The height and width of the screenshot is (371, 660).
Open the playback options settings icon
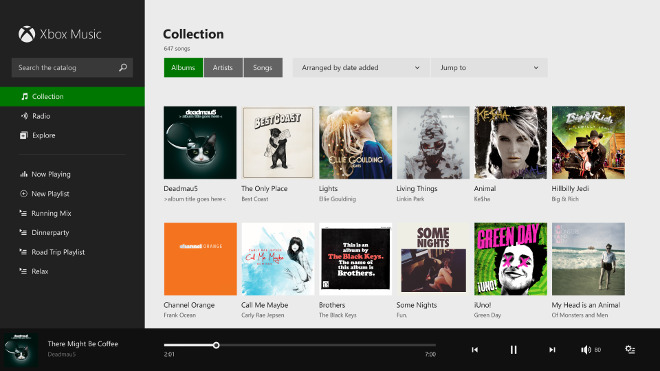630,350
